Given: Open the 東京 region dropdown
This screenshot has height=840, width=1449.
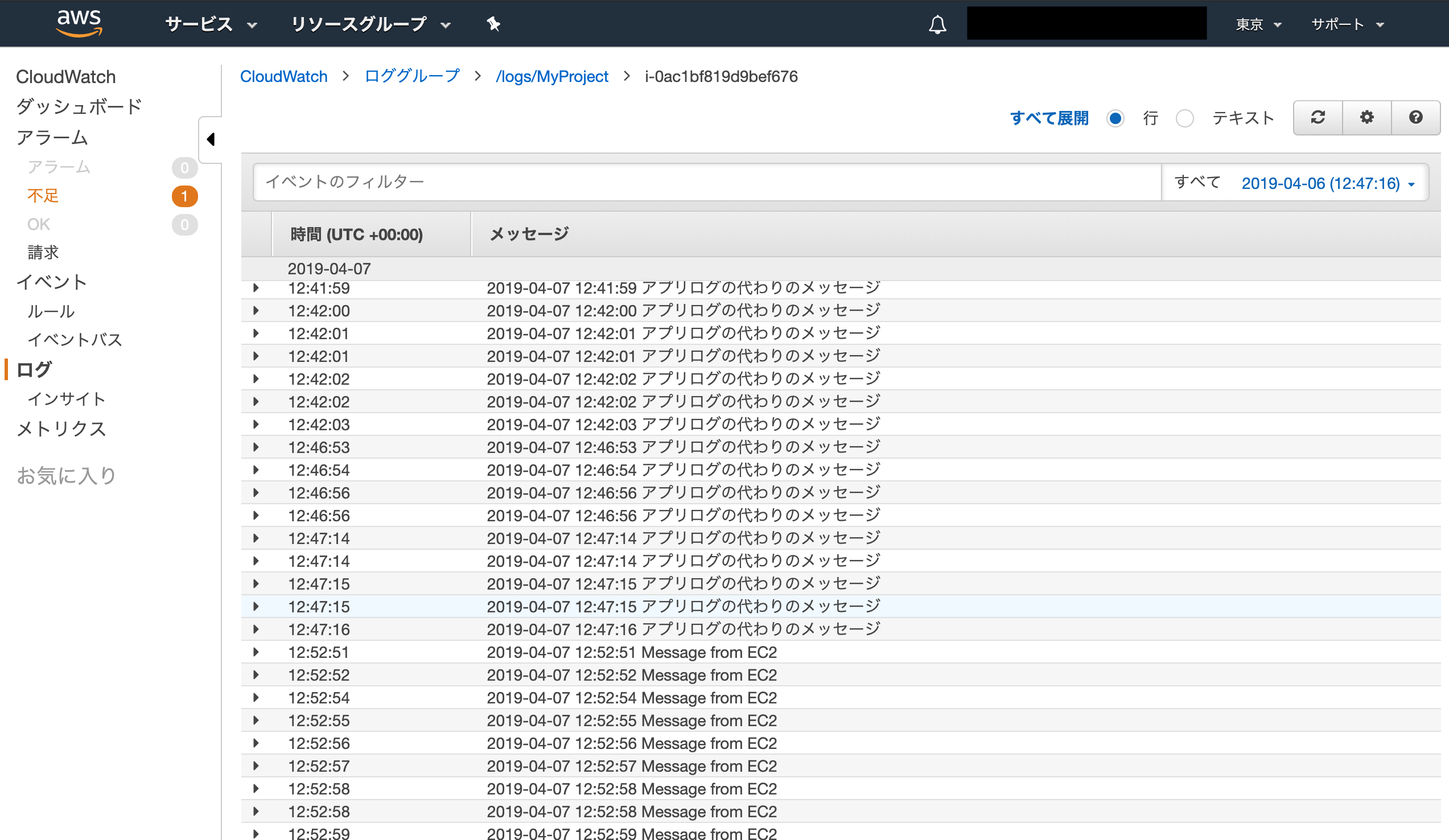Looking at the screenshot, I should [x=1259, y=24].
